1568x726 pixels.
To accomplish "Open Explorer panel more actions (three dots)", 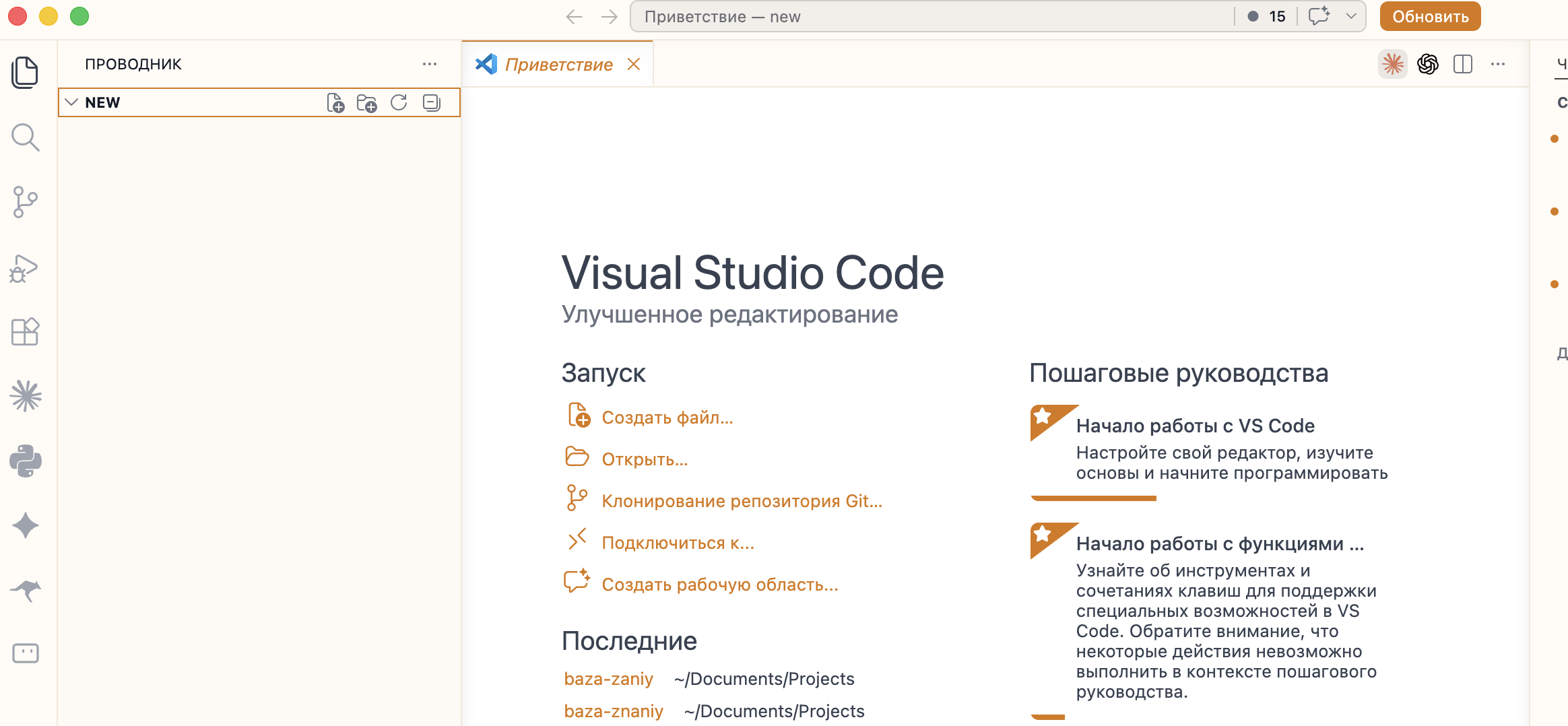I will tap(430, 64).
